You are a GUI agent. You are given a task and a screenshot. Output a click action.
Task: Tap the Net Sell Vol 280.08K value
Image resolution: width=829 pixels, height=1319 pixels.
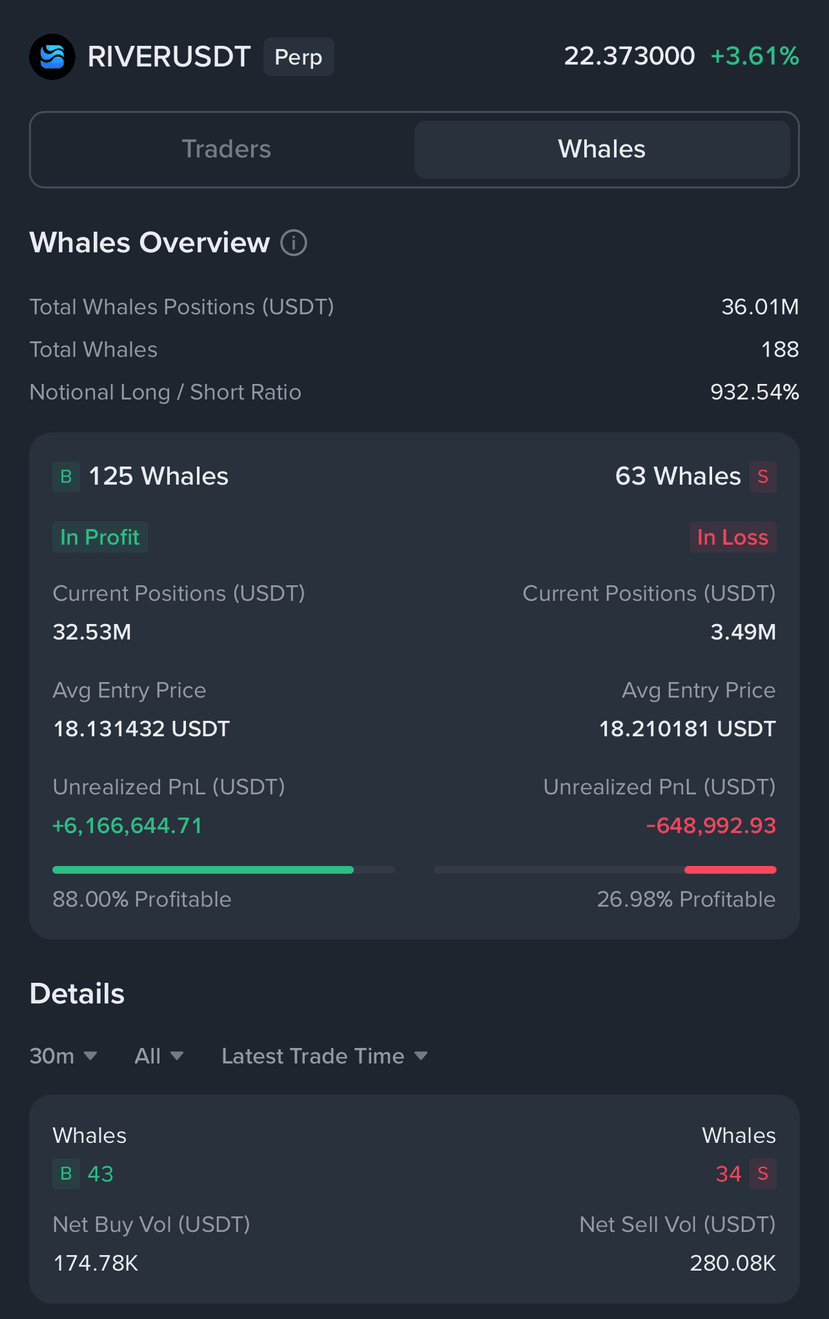(x=733, y=1263)
